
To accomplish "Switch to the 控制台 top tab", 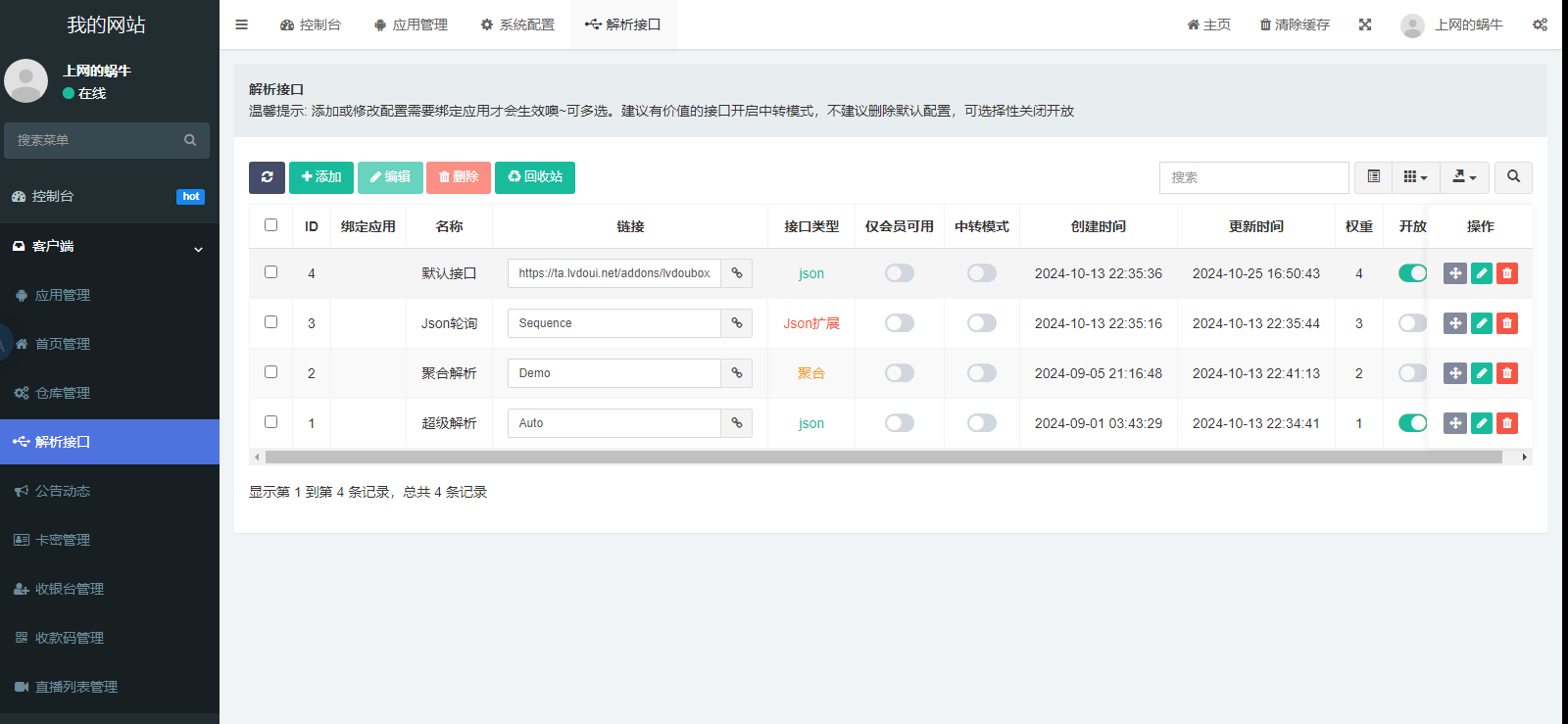I will pyautogui.click(x=311, y=24).
